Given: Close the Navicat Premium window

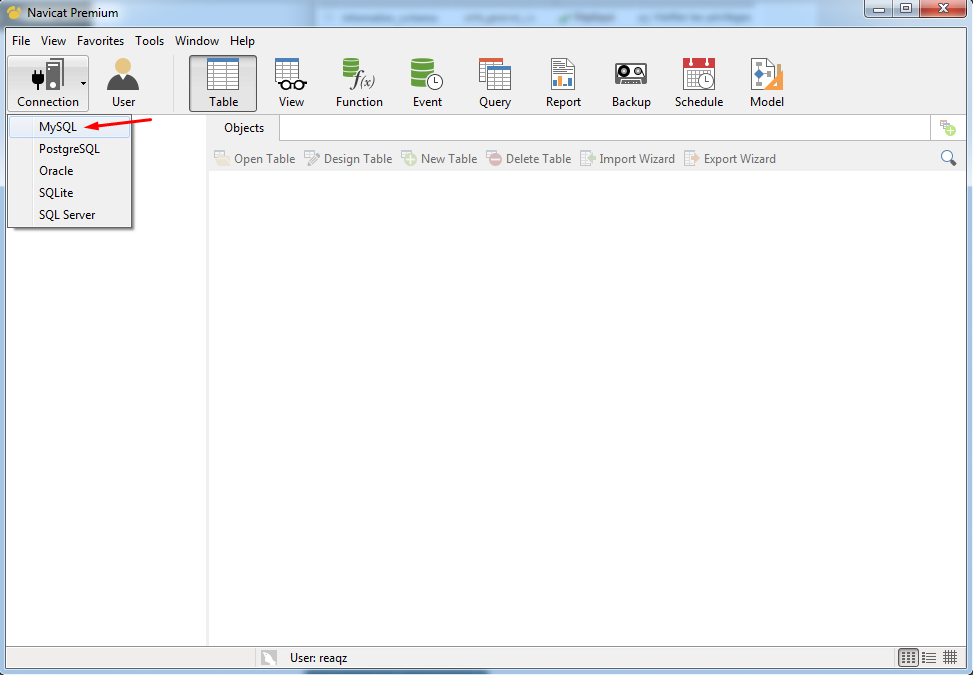Looking at the screenshot, I should 944,9.
